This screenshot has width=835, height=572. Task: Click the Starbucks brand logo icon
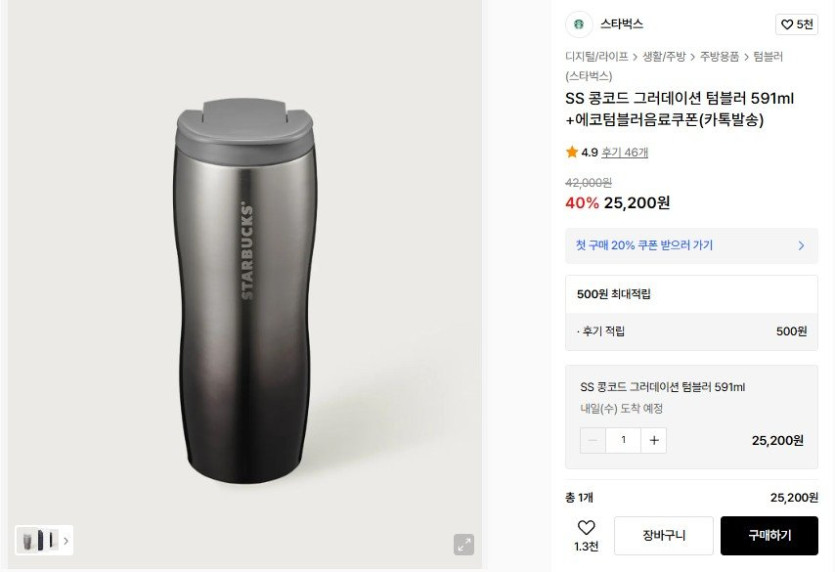coord(578,24)
